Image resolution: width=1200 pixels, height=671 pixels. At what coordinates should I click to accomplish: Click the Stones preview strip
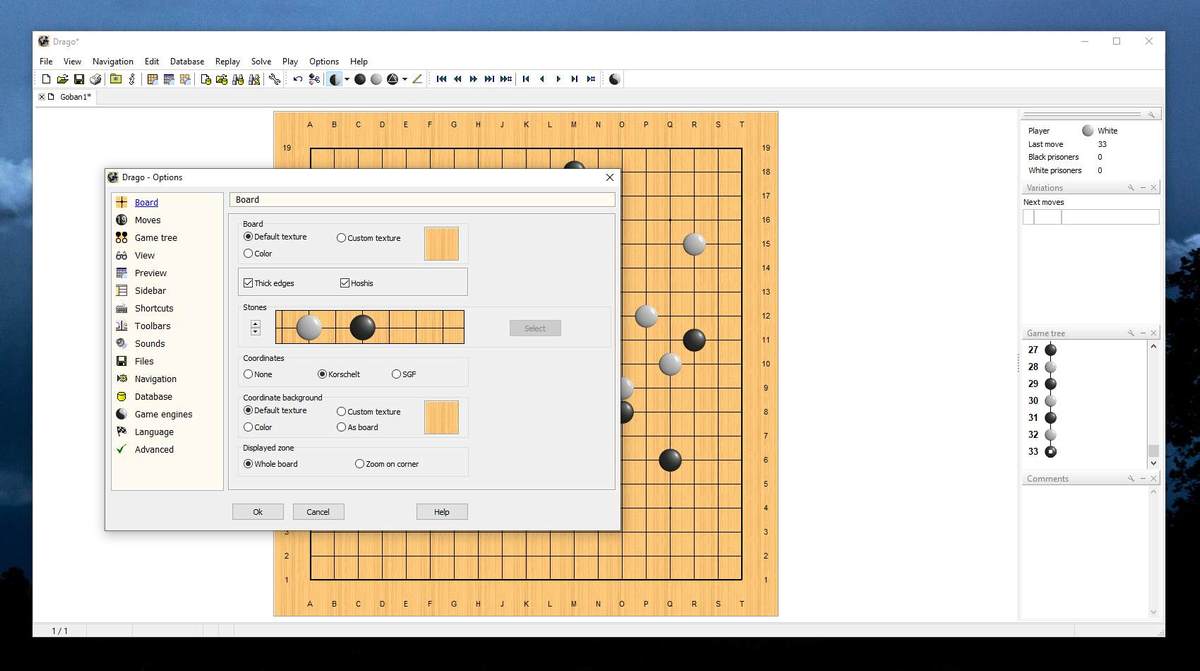(370, 327)
